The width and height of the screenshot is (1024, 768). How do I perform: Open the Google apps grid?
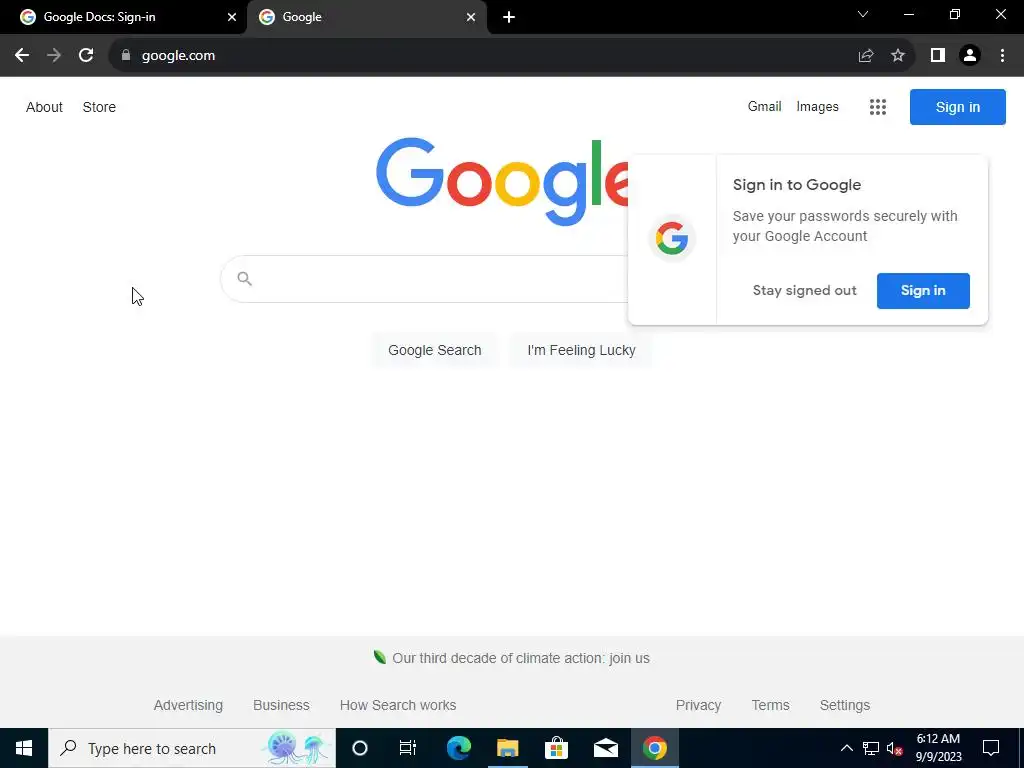tap(878, 107)
